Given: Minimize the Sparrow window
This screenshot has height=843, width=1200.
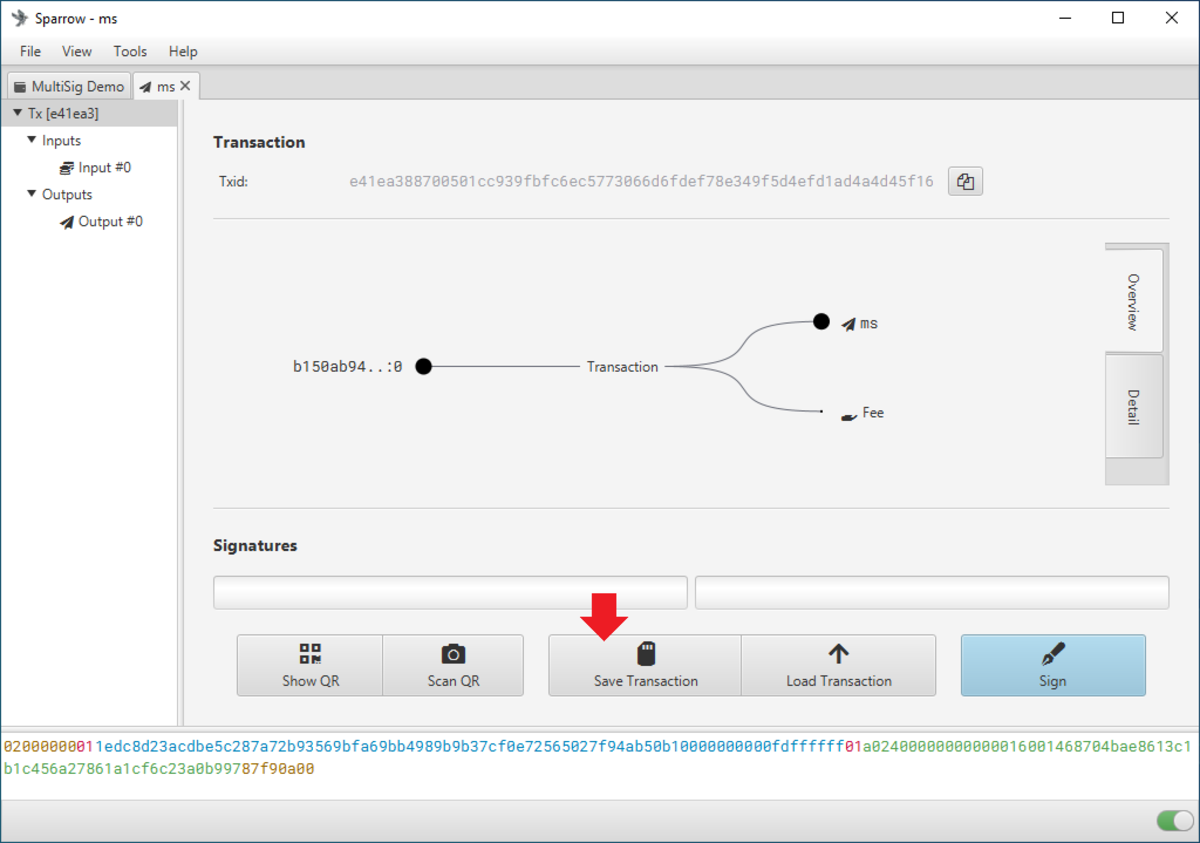Looking at the screenshot, I should coord(1065,18).
